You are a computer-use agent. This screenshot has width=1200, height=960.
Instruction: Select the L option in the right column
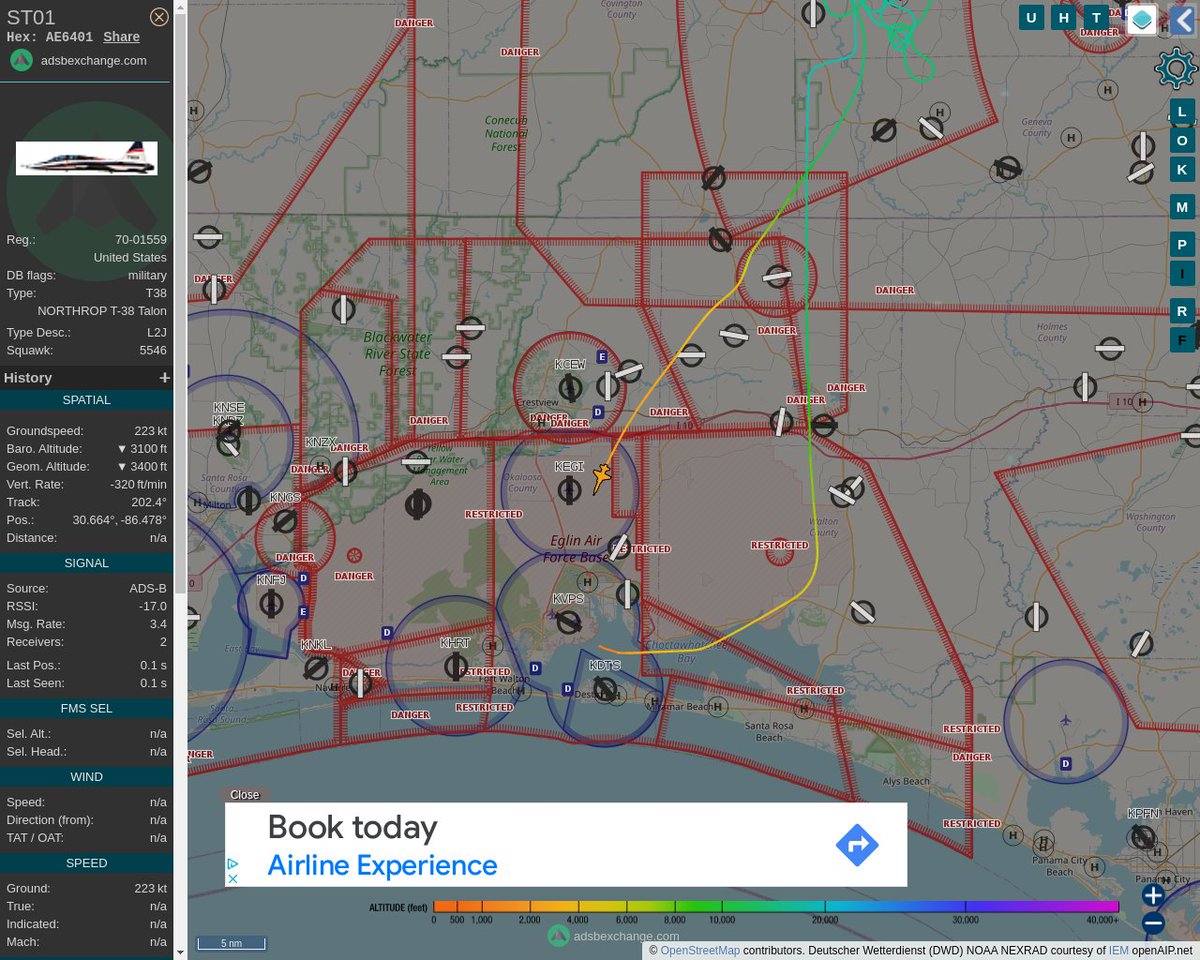(x=1182, y=112)
